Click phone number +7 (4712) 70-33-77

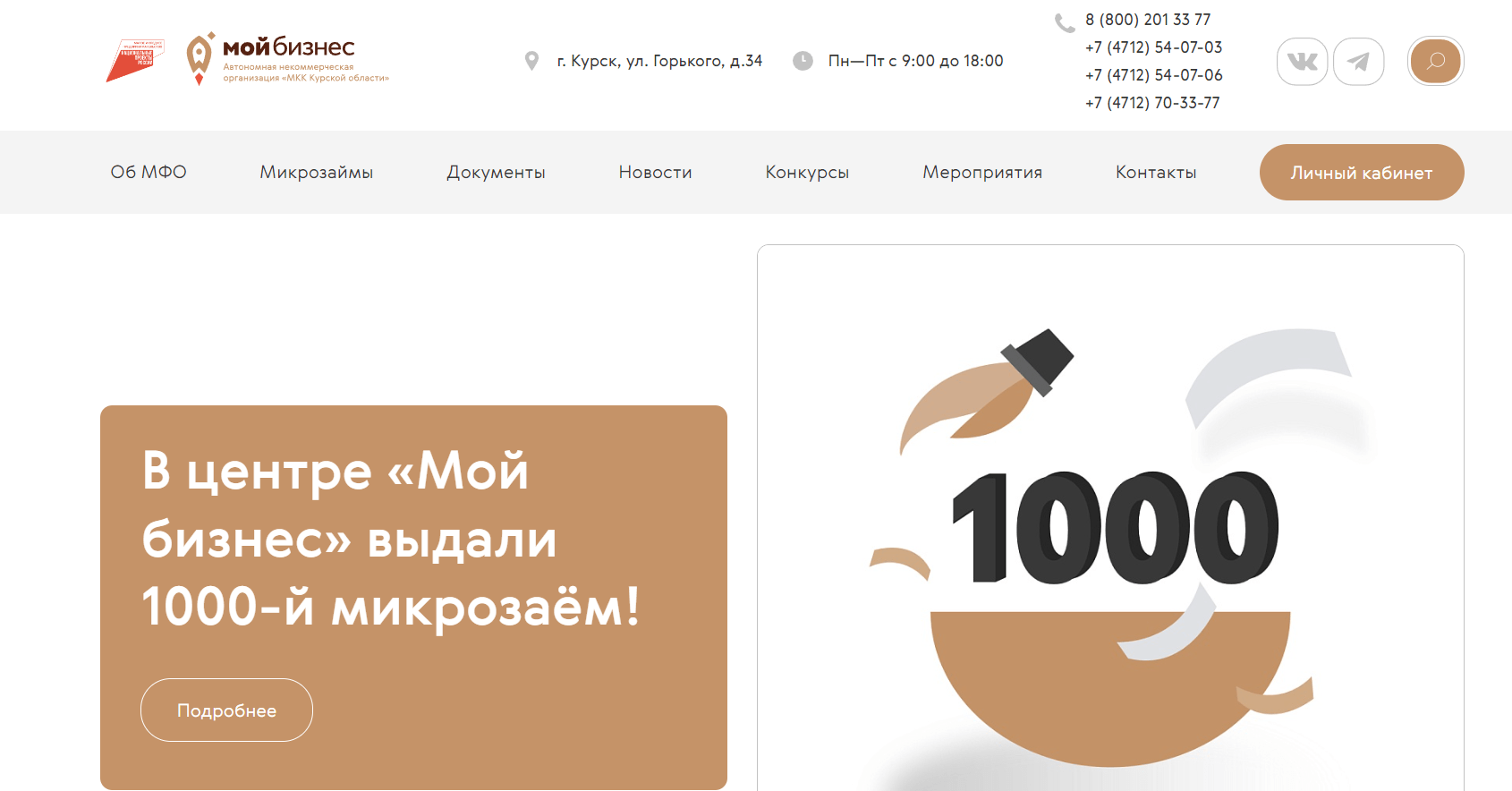[x=1152, y=103]
